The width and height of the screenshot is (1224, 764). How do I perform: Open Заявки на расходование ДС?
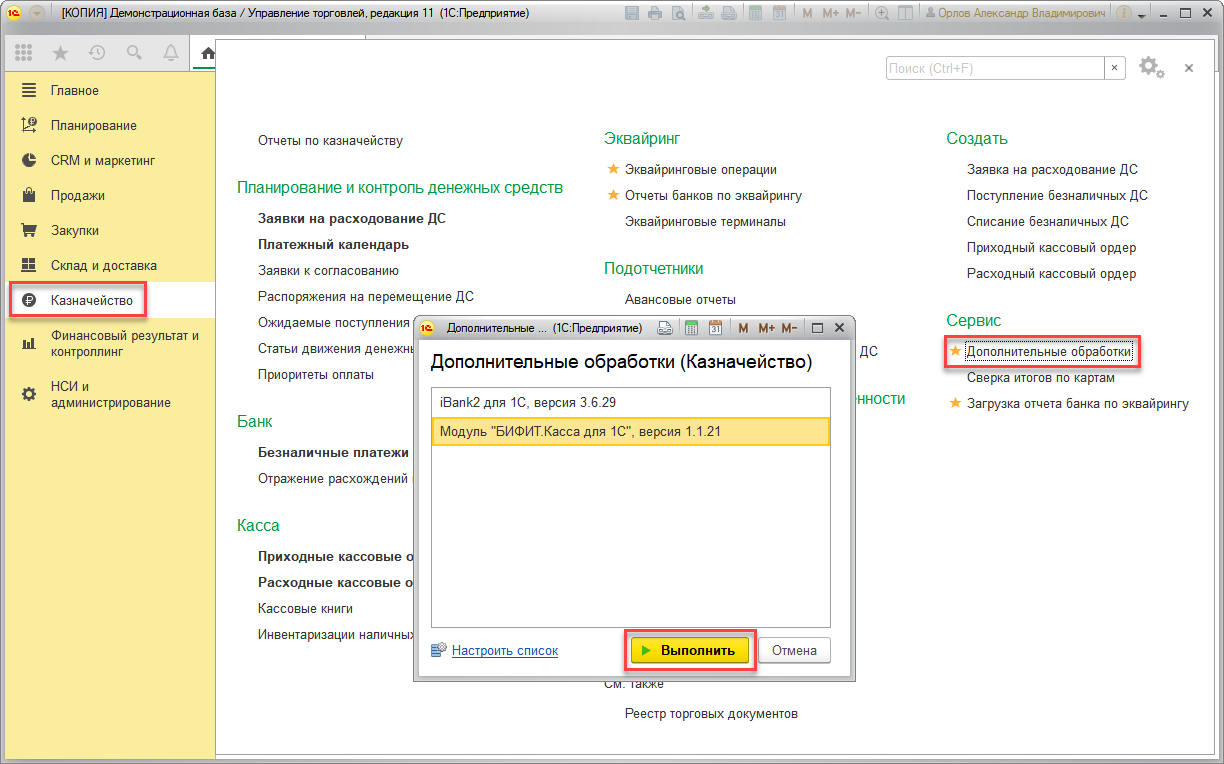click(352, 218)
